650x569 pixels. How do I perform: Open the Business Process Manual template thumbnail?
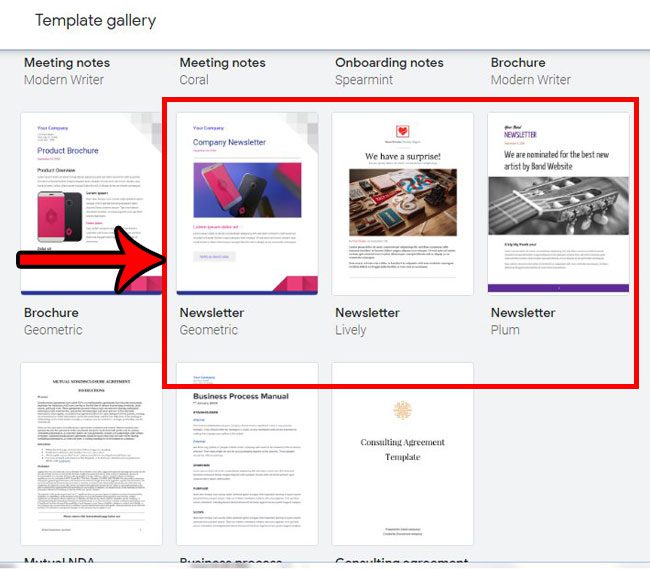pos(247,454)
